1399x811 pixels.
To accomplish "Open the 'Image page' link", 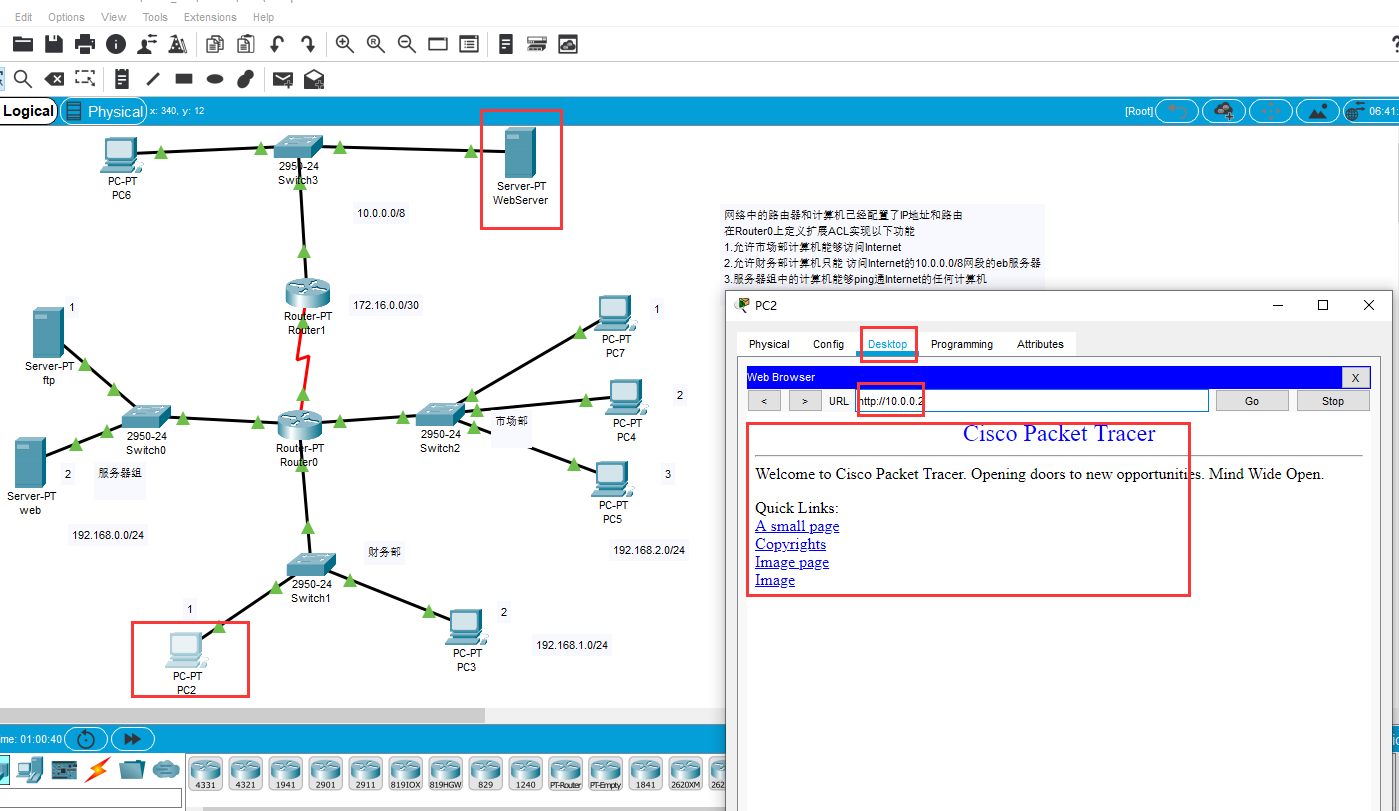I will pos(792,562).
